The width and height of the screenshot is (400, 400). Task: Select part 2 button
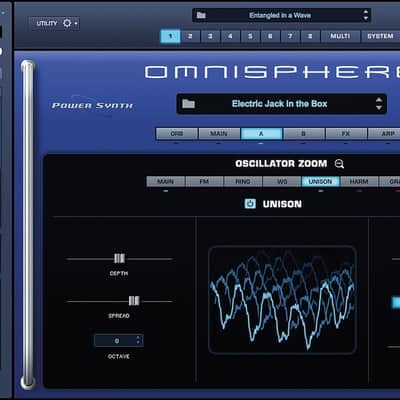coord(190,36)
